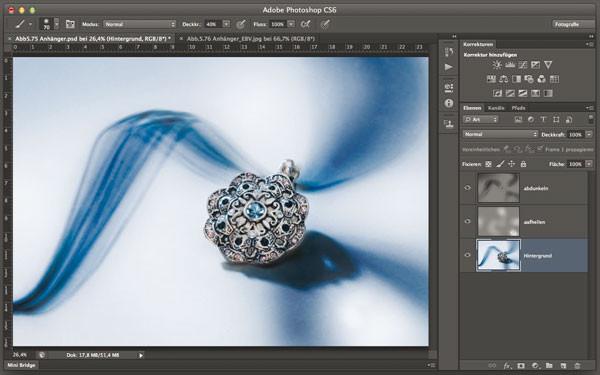Add Curves adjustment layer

pos(523,65)
